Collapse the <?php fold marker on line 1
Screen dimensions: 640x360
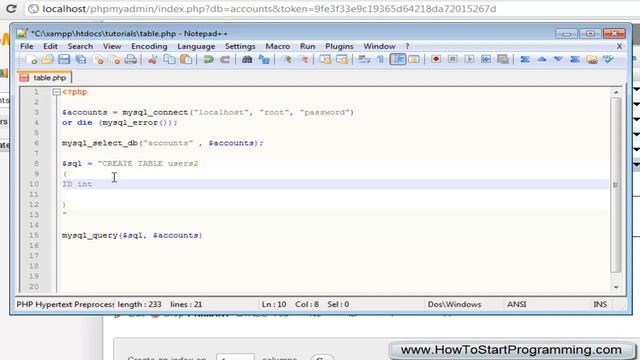(56, 92)
